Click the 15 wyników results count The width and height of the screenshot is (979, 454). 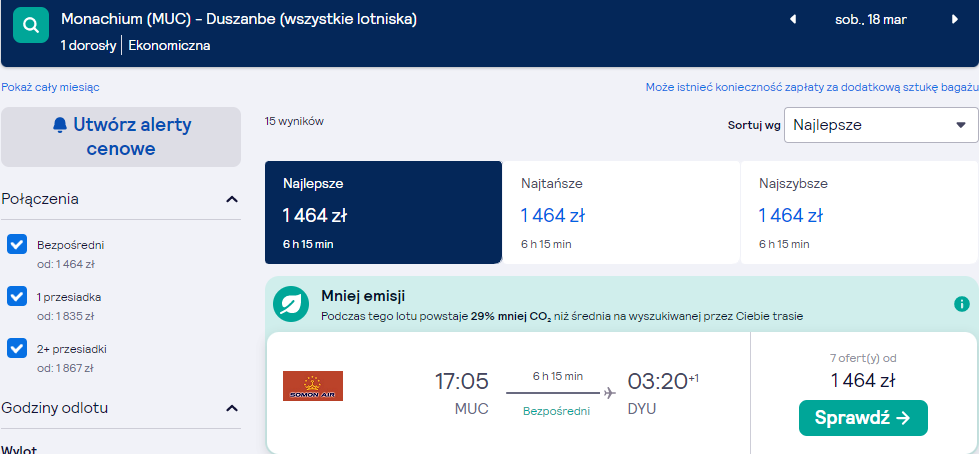coord(294,122)
